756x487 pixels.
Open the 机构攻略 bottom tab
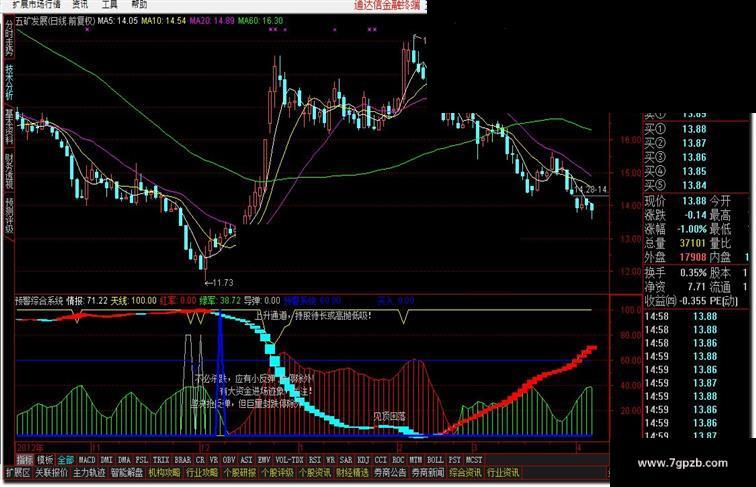click(x=164, y=473)
